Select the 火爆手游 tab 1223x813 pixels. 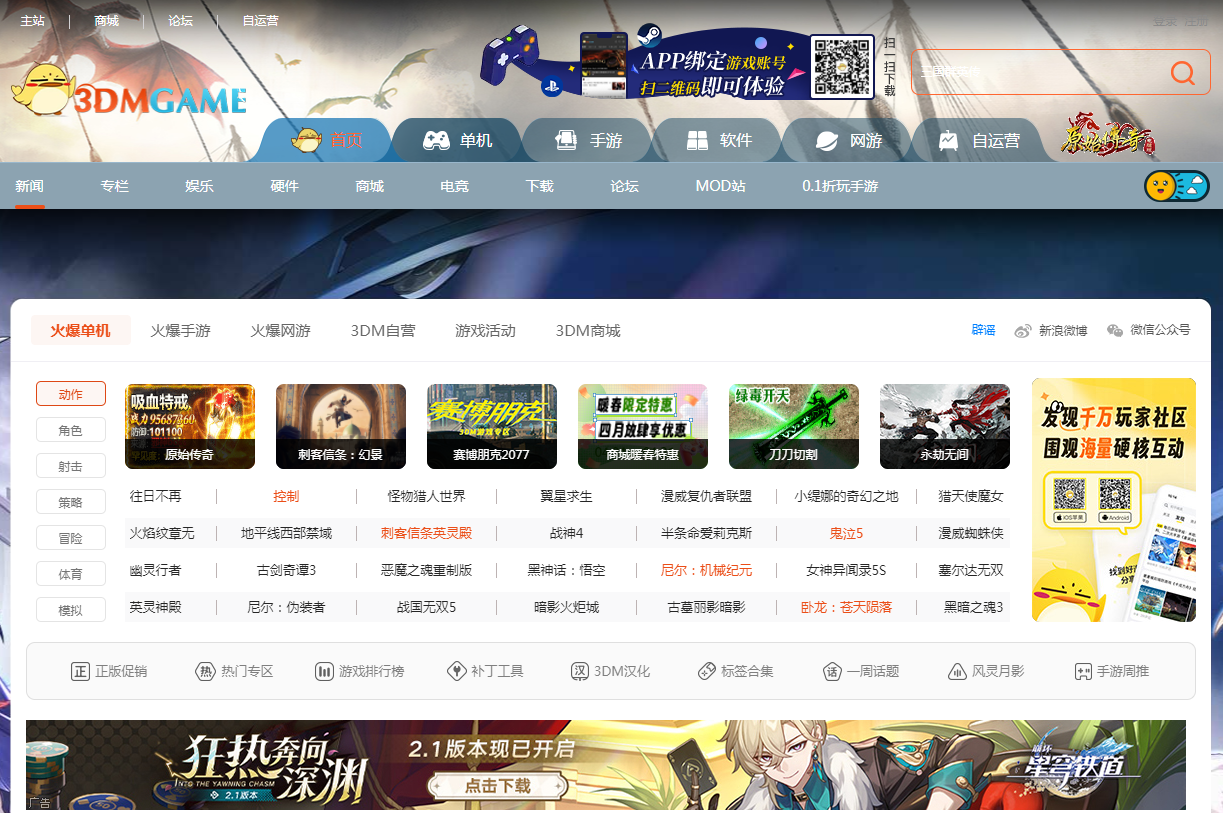point(181,331)
